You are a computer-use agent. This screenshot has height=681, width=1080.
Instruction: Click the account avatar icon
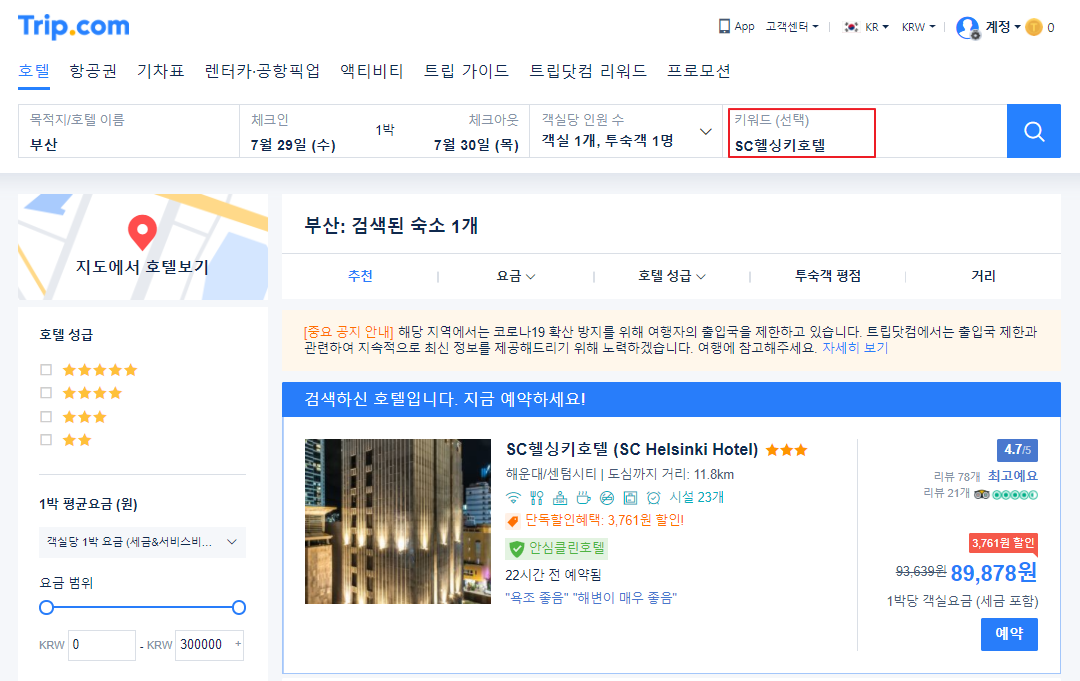click(x=968, y=28)
